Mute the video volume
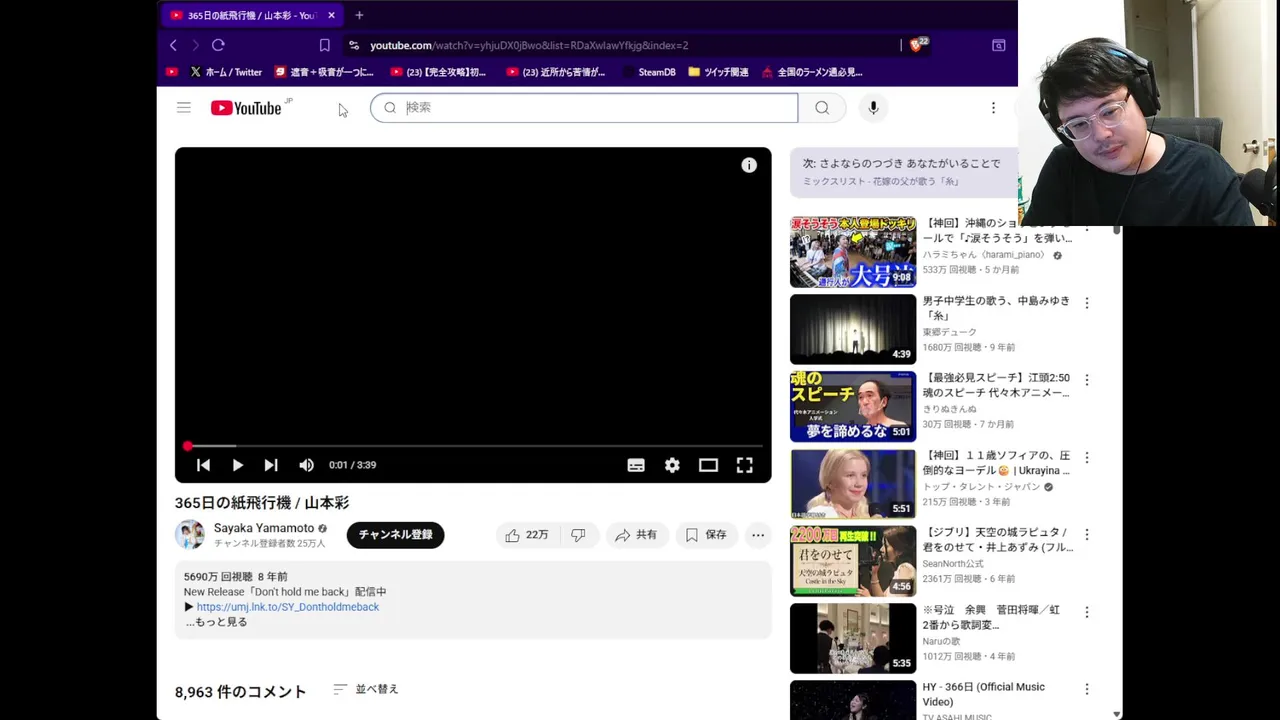The width and height of the screenshot is (1280, 720). pos(307,465)
